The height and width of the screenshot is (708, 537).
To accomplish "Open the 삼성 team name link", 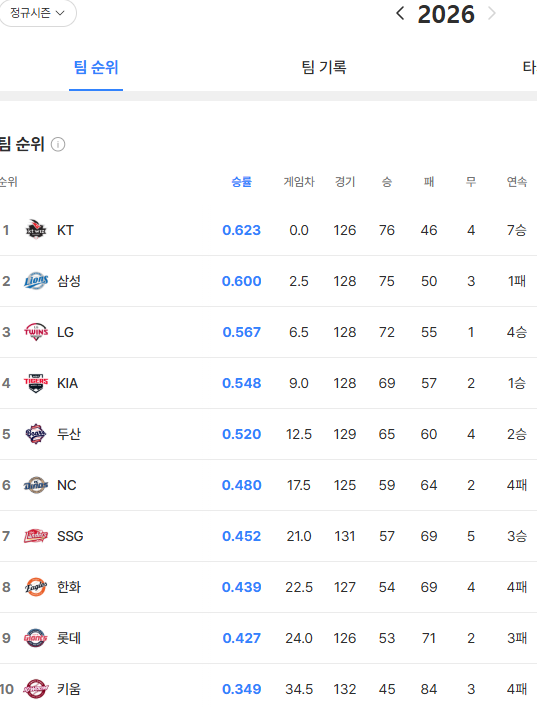I will 69,281.
